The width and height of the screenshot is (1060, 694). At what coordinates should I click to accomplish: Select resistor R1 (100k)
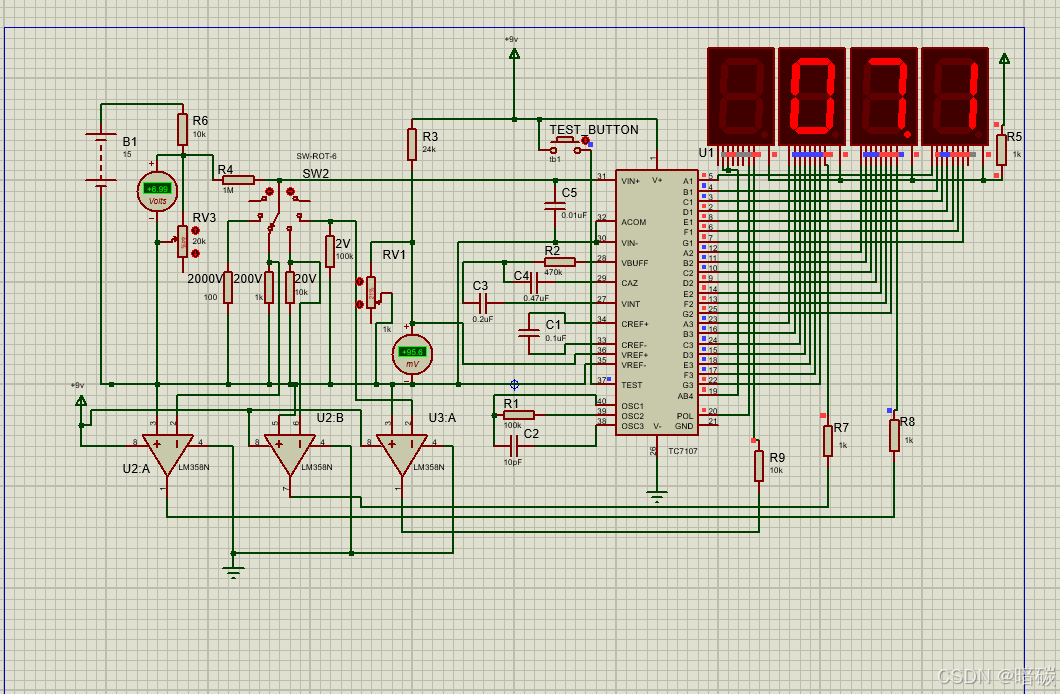click(x=519, y=415)
